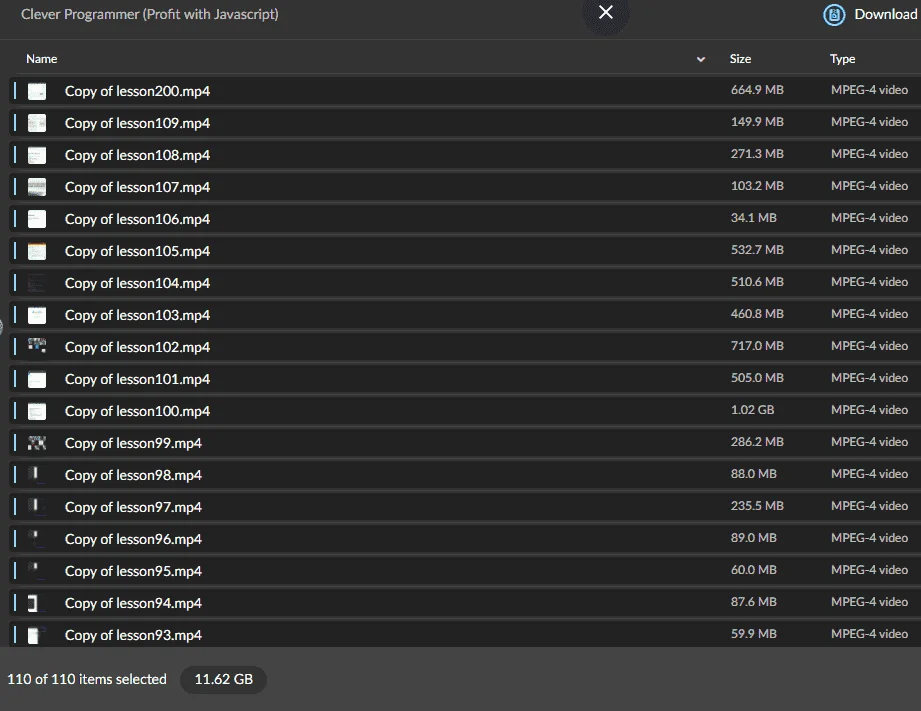The width and height of the screenshot is (921, 711).
Task: Click the video icon for lesson106.mp4
Action: point(37,219)
